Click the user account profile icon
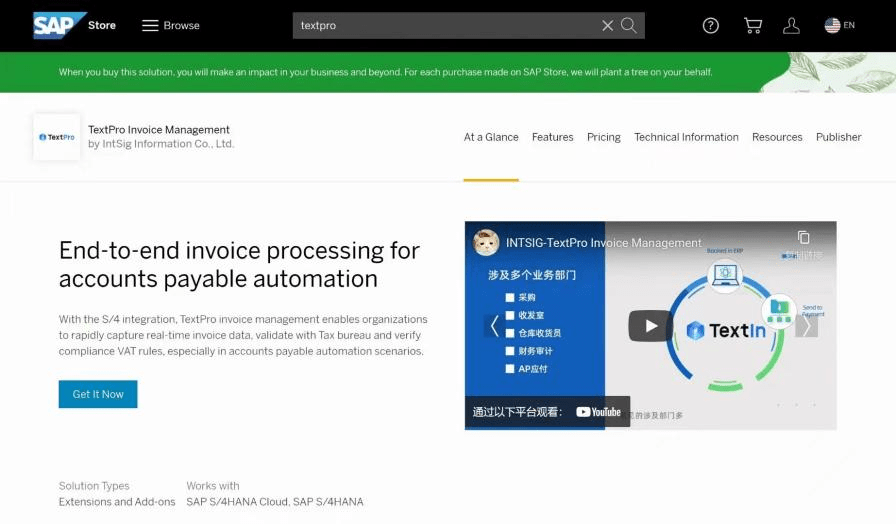This screenshot has height=524, width=896. coord(791,26)
